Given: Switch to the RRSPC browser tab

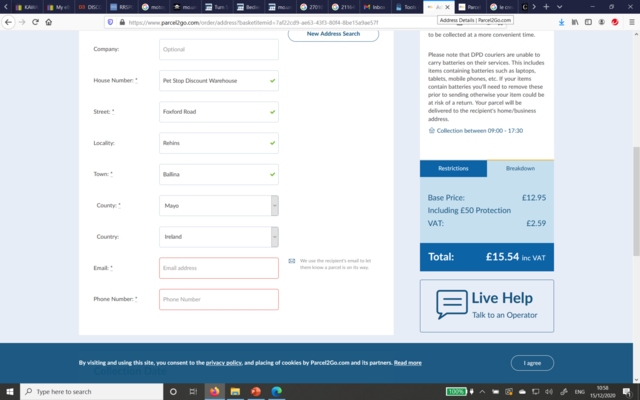Looking at the screenshot, I should pos(122,7).
